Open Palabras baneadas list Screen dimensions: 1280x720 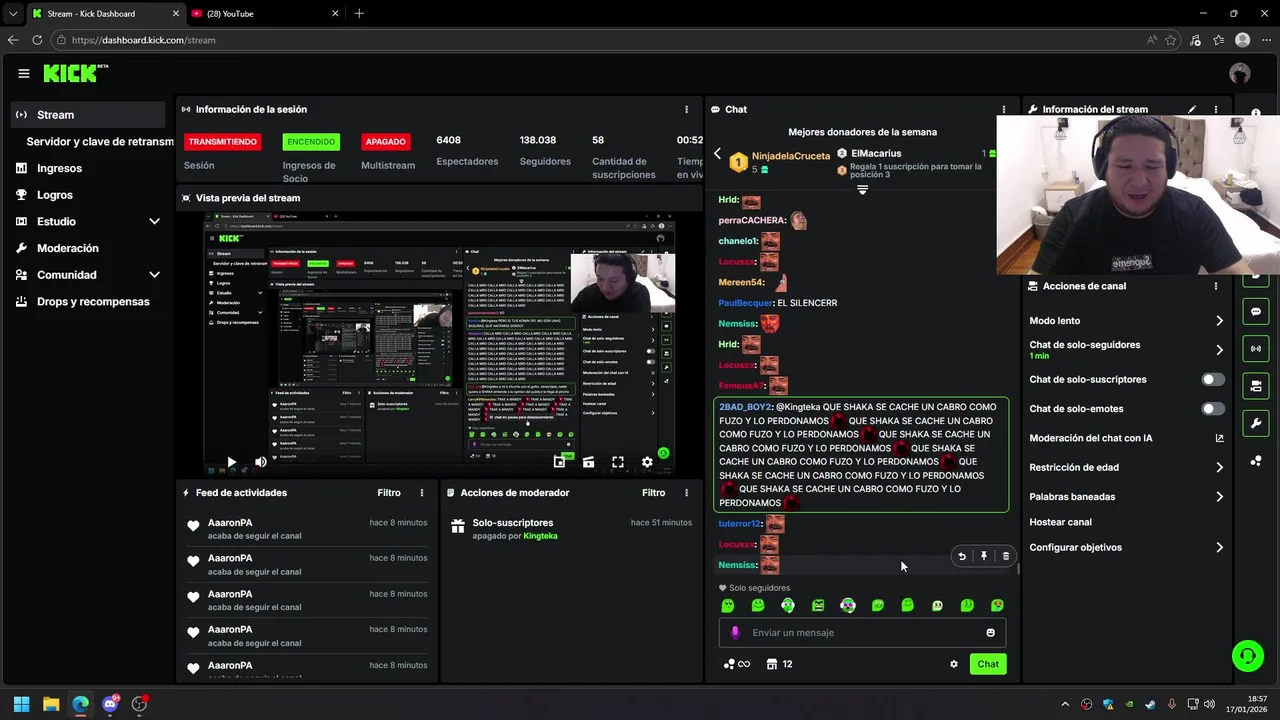click(1219, 497)
